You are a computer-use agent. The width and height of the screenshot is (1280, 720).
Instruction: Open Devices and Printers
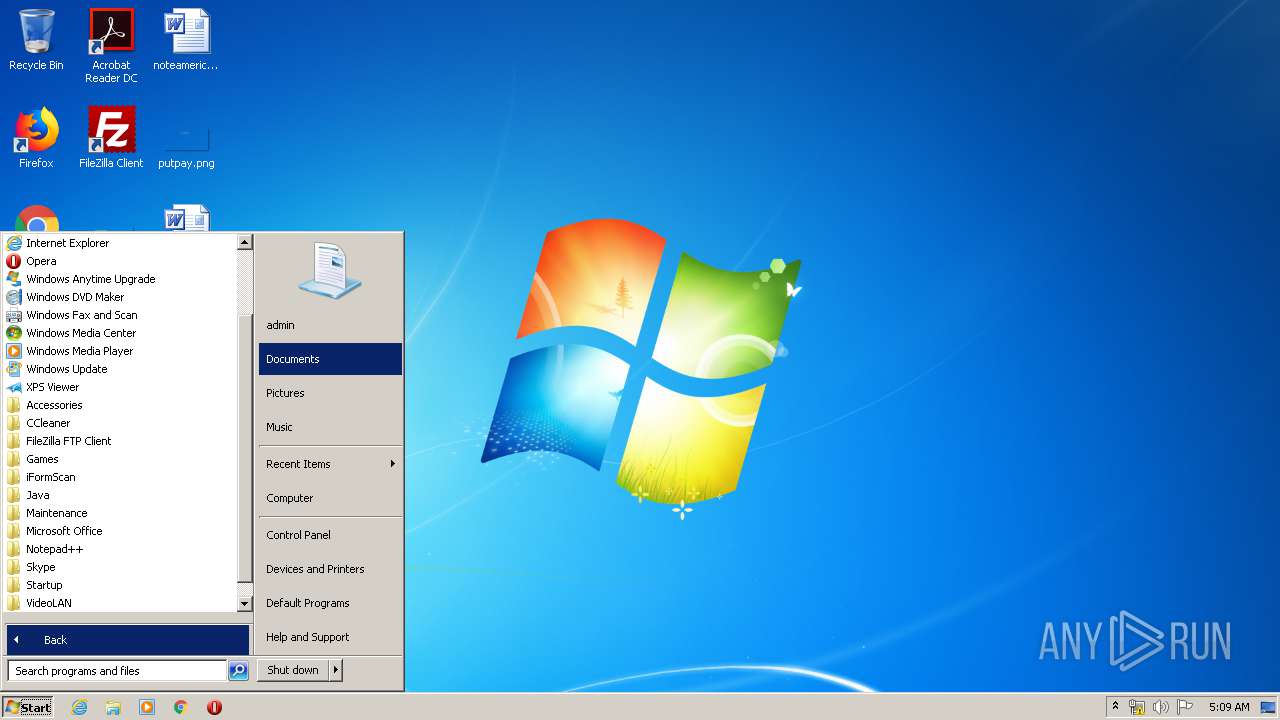(330, 569)
